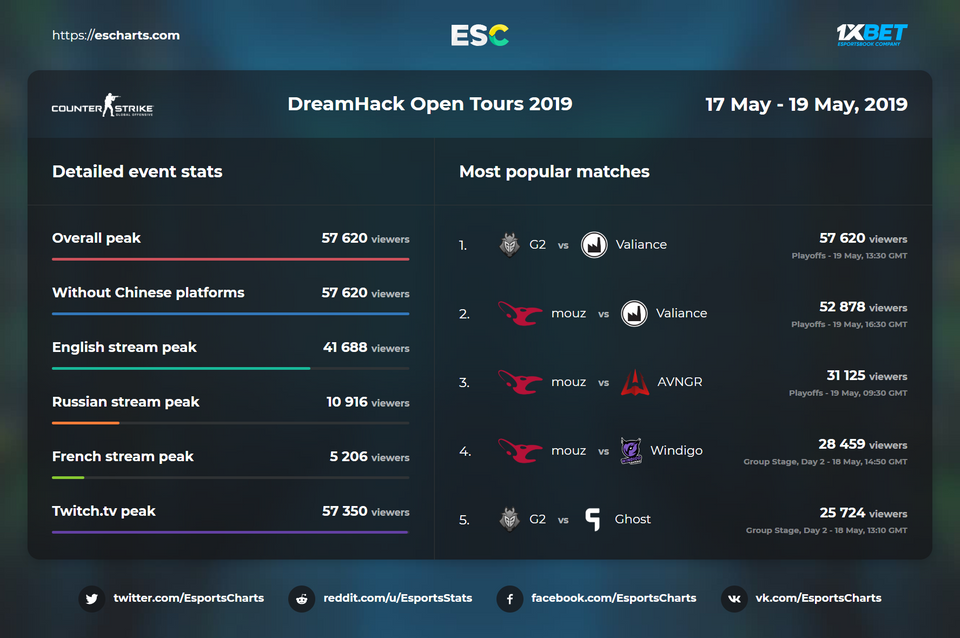Viewport: 960px width, 638px height.
Task: Select the Twitch.tv value 57 350 viewers
Action: pos(366,511)
